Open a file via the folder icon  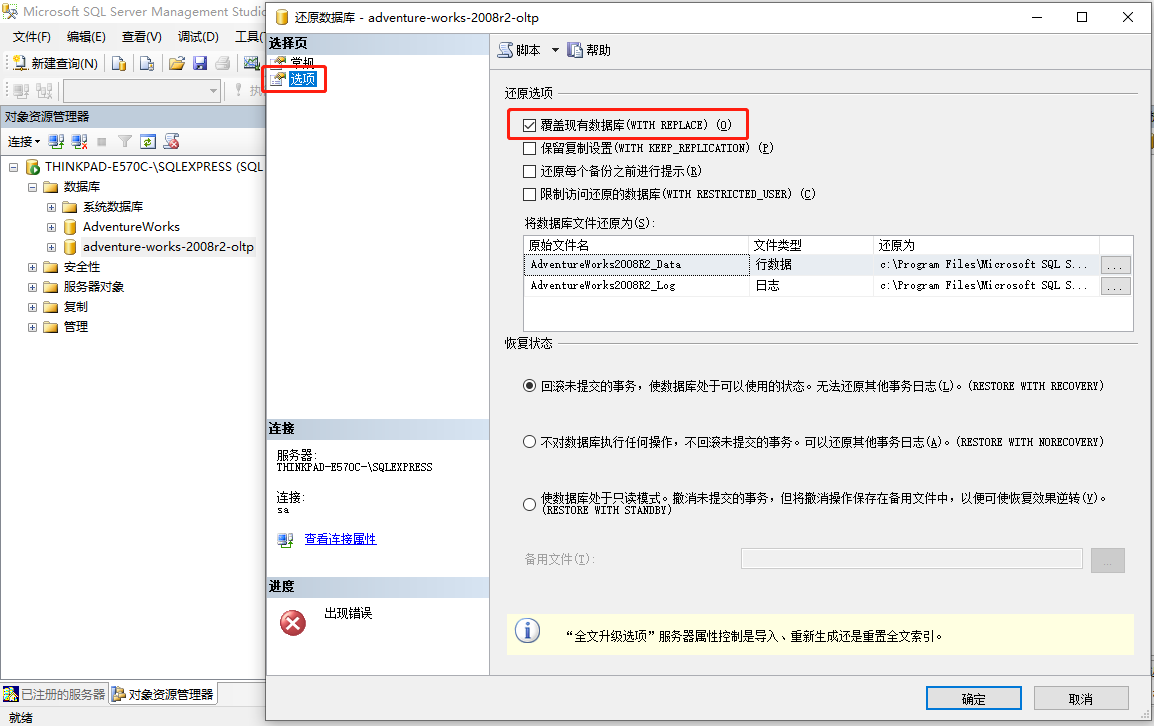point(177,63)
